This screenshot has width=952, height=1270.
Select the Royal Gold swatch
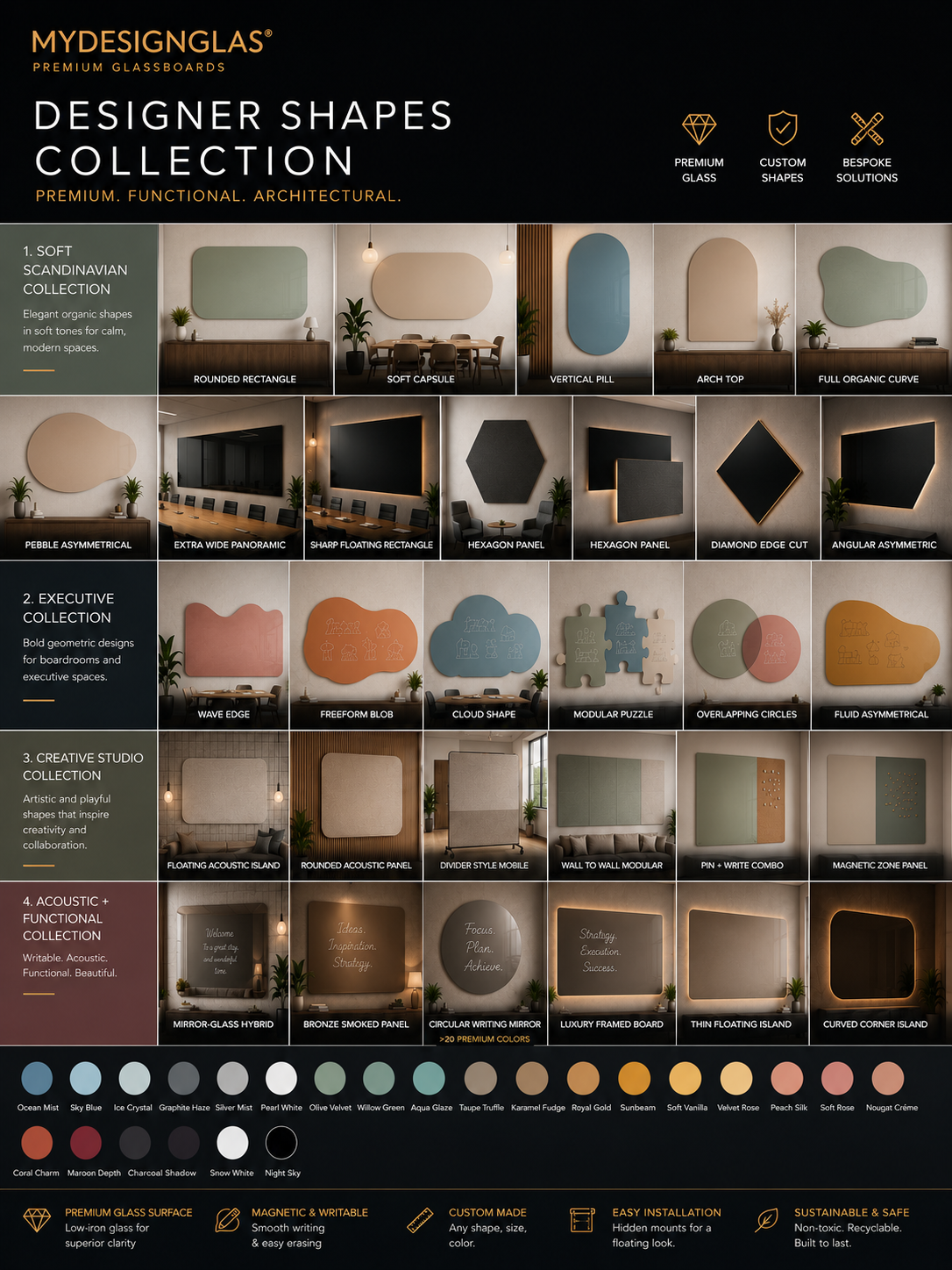[x=583, y=1078]
